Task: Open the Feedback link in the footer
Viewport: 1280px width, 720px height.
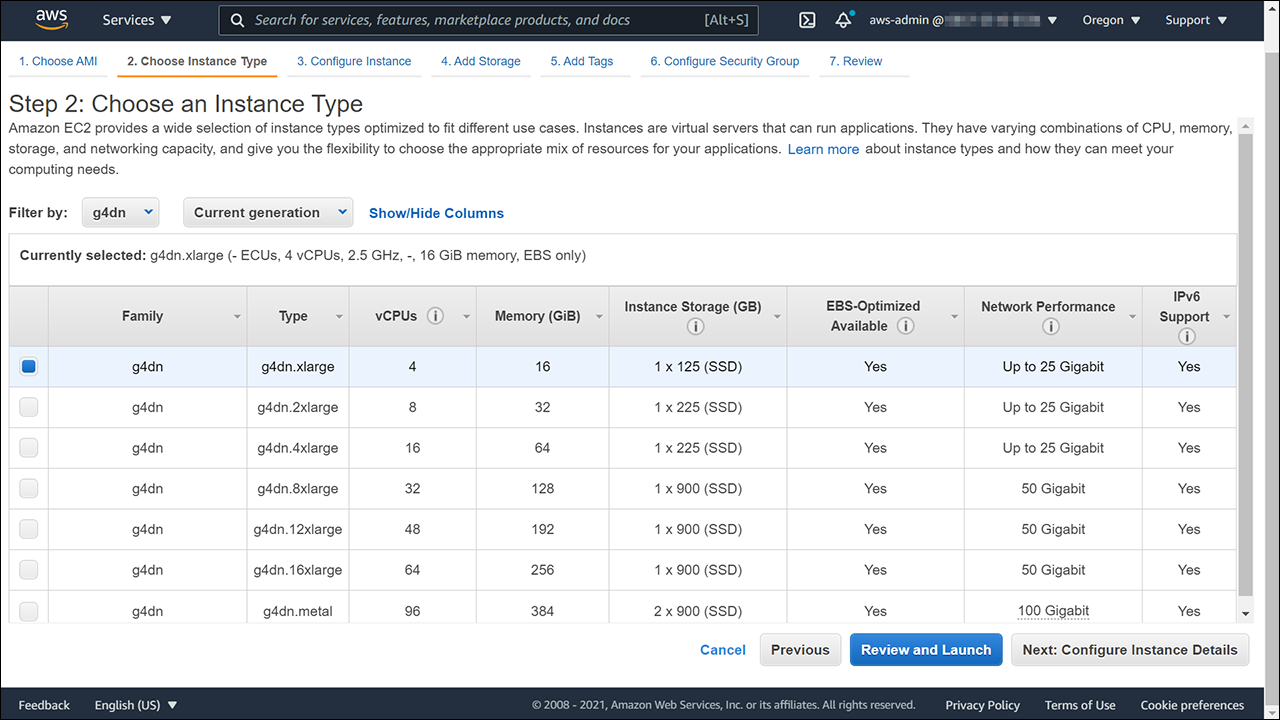Action: pos(44,705)
